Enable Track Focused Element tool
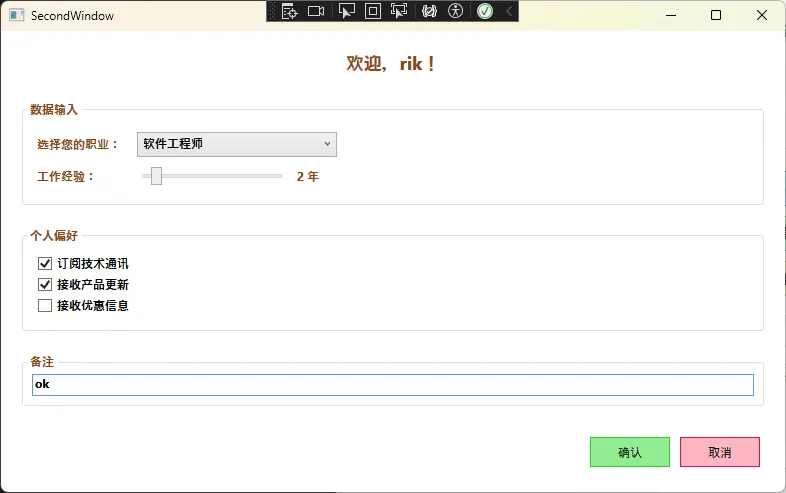Screen dimensions: 786x493 coord(399,11)
